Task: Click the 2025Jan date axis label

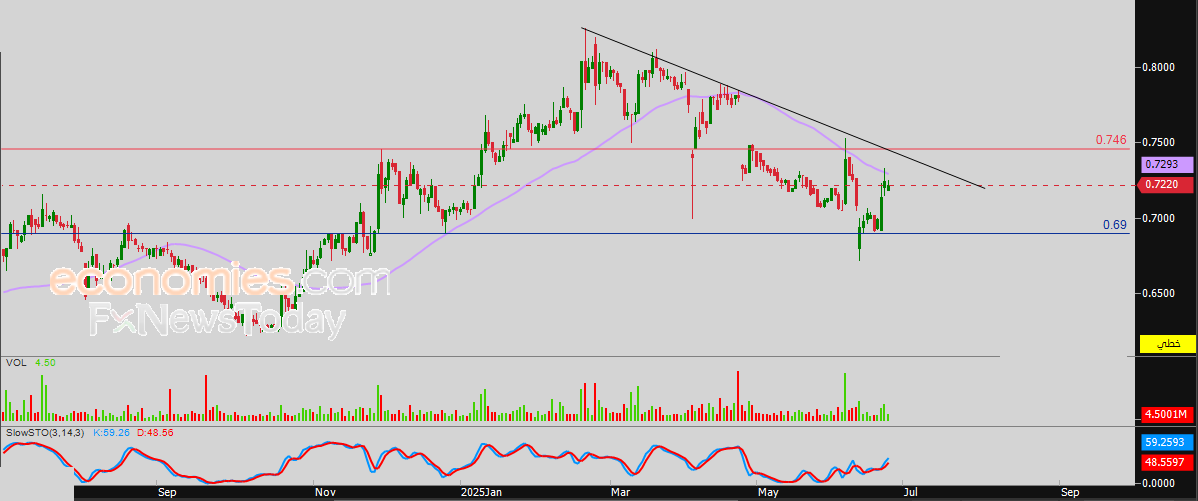Action: pos(481,493)
